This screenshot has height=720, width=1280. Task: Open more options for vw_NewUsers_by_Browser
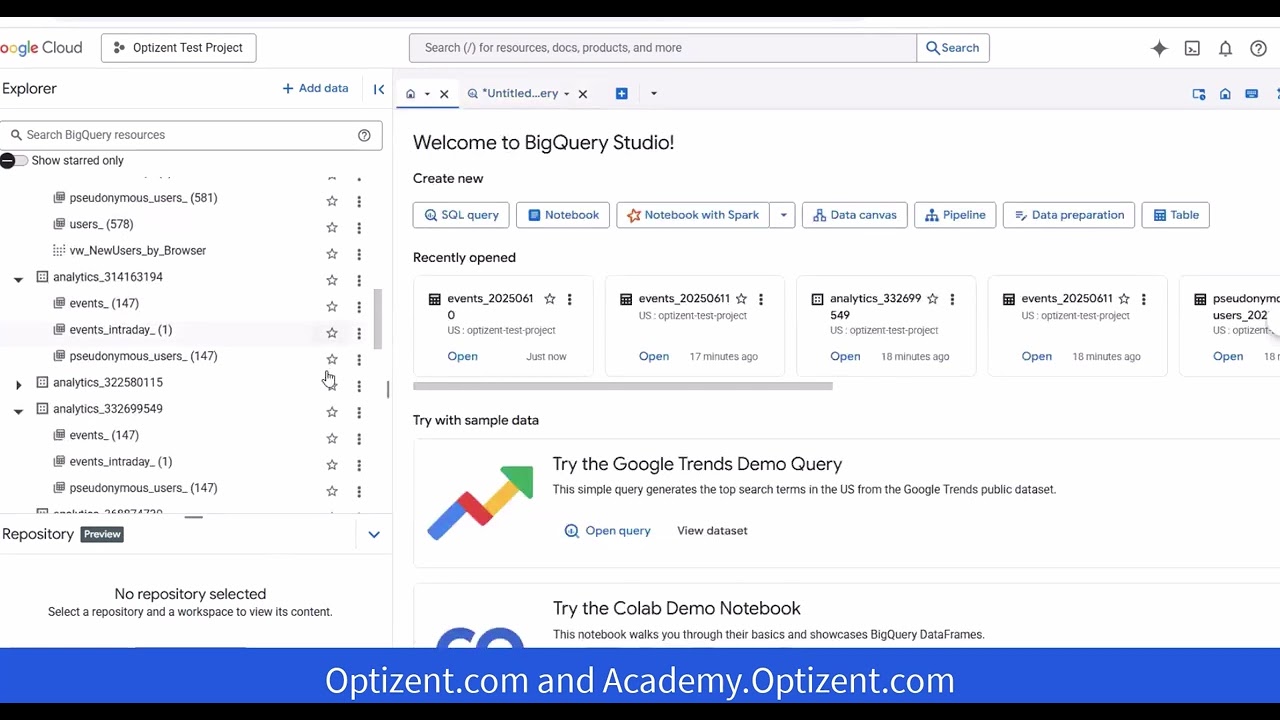coord(359,254)
